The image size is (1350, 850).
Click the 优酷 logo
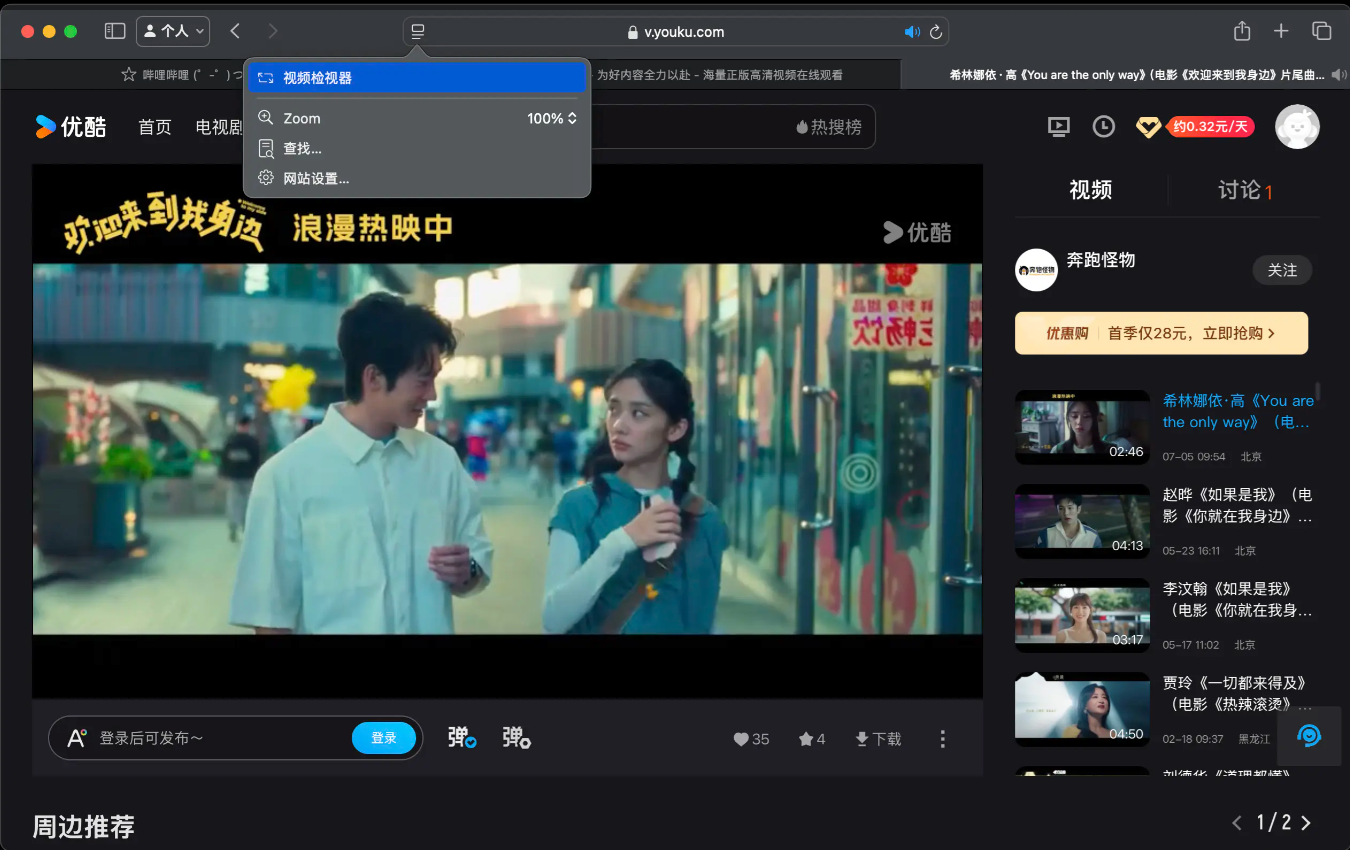[x=70, y=126]
